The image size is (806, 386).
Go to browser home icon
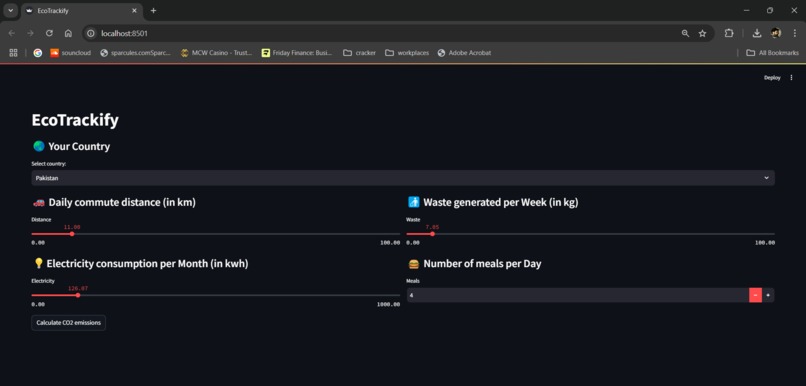click(x=68, y=33)
